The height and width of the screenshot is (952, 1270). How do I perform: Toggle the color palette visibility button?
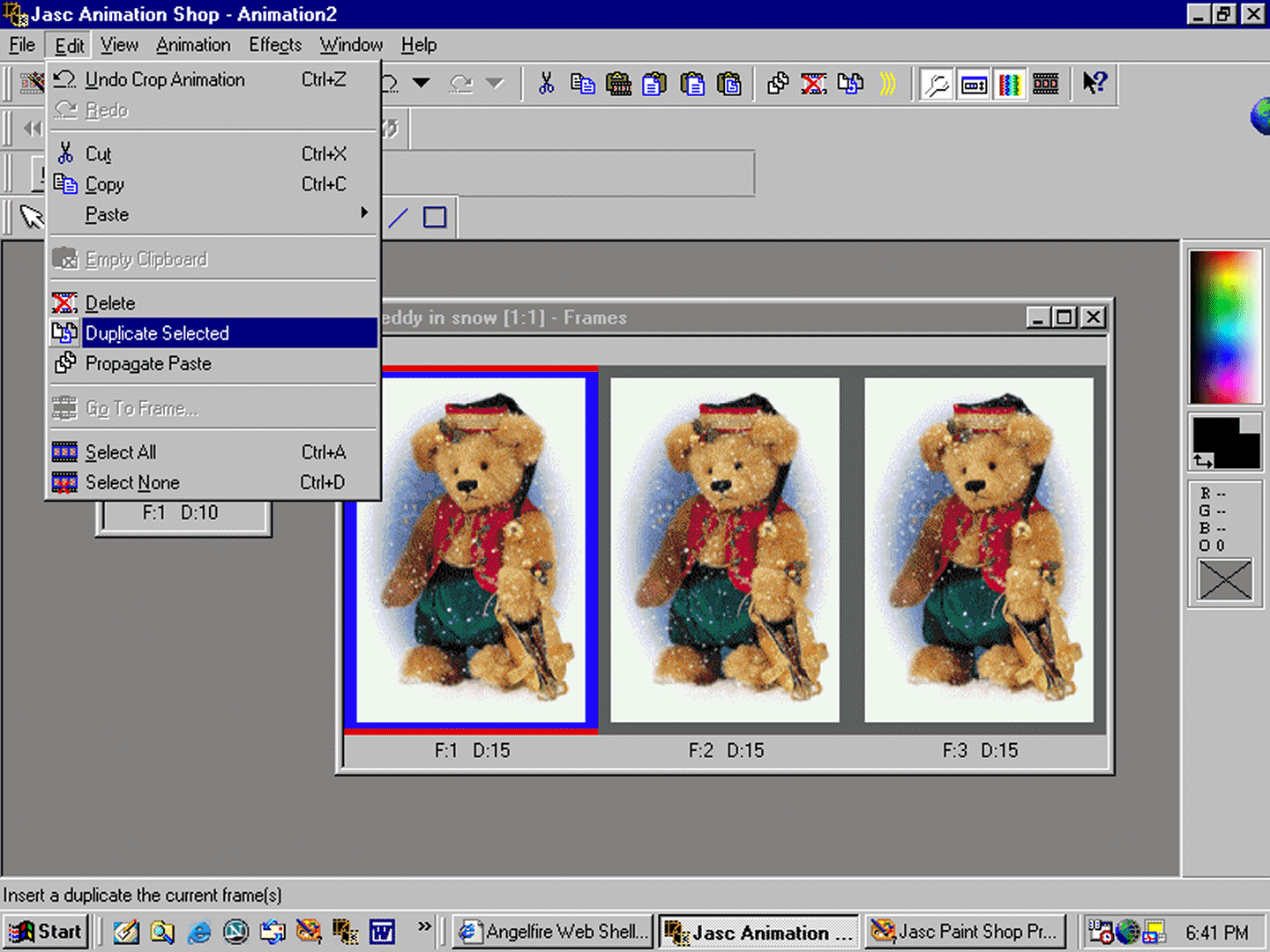click(x=1010, y=85)
